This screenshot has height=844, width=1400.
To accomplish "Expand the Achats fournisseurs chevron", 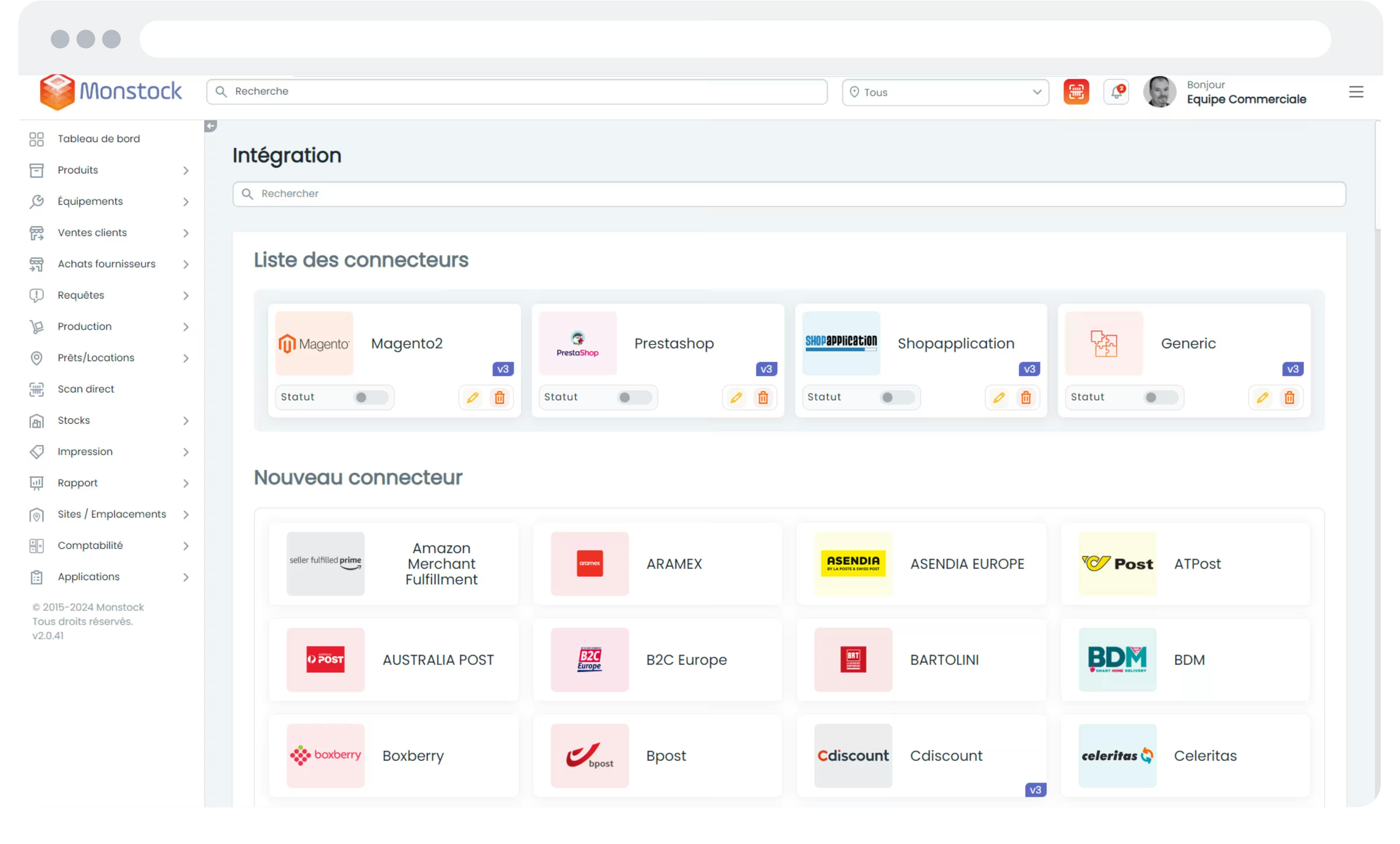I will (186, 264).
